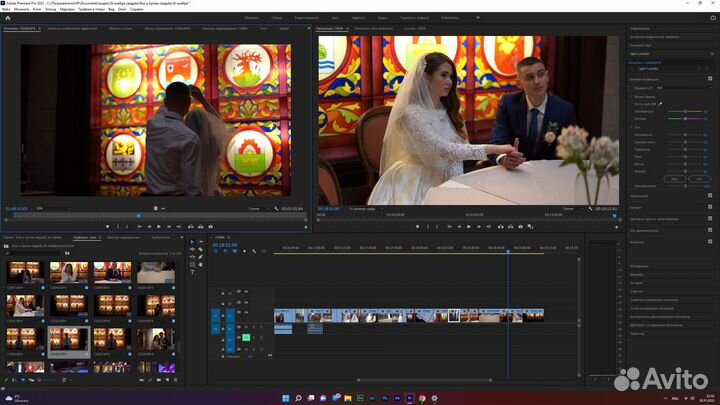Click the Temperature slider in Lumetri Color

click(684, 110)
